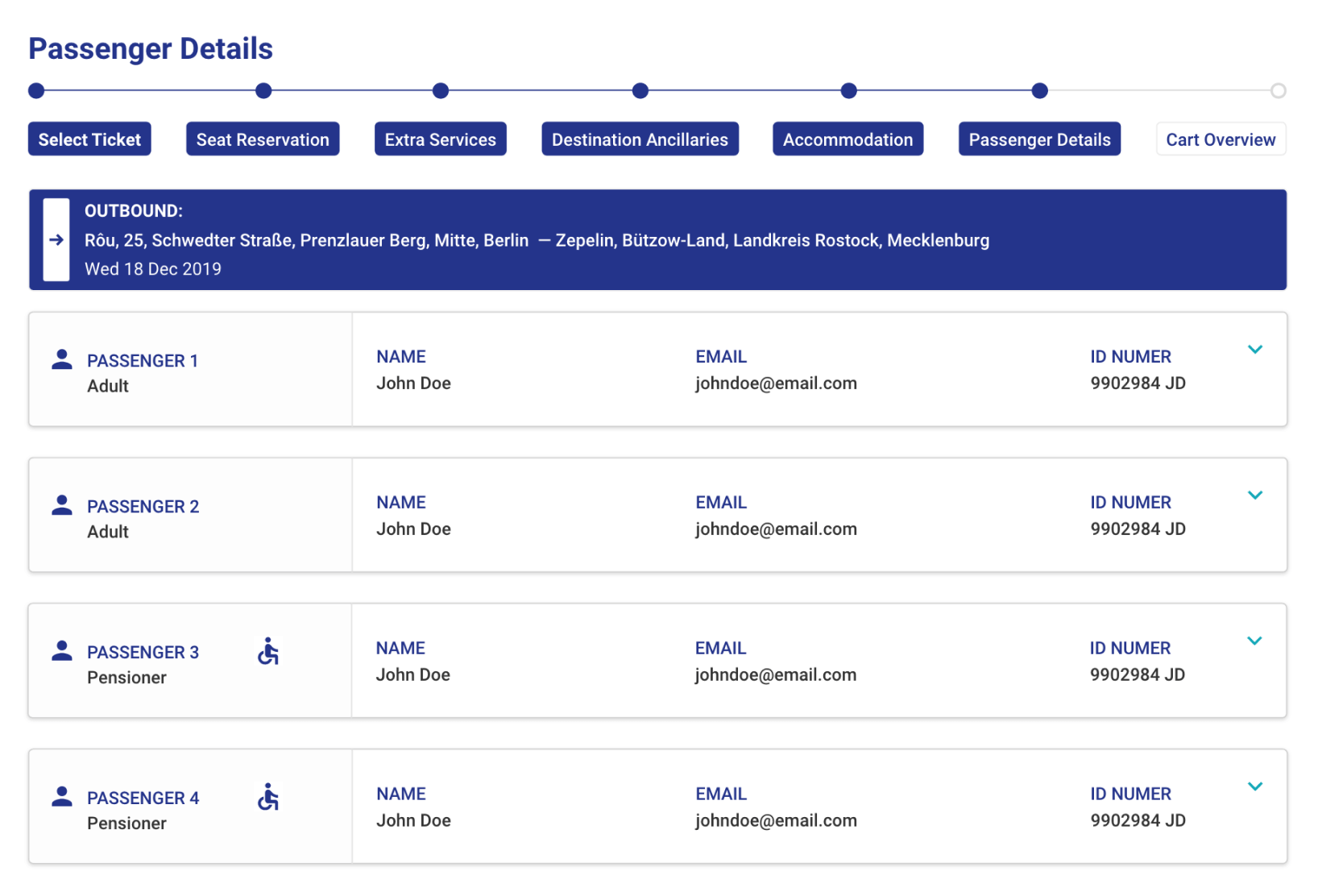Click progress dot above Select Ticket
Screen dimensions: 1318x896
coord(36,91)
